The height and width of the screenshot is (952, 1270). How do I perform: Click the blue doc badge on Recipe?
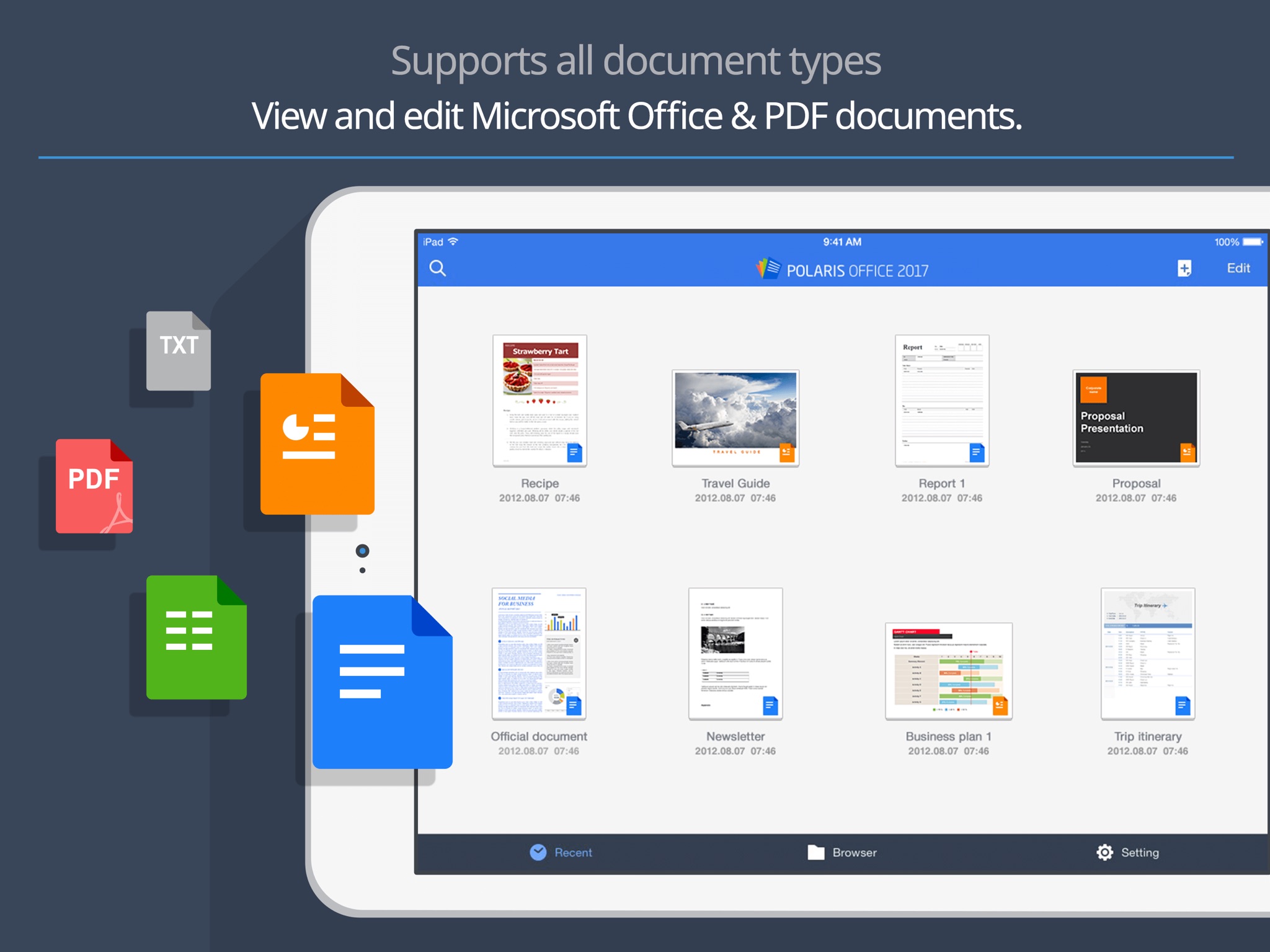pos(575,453)
